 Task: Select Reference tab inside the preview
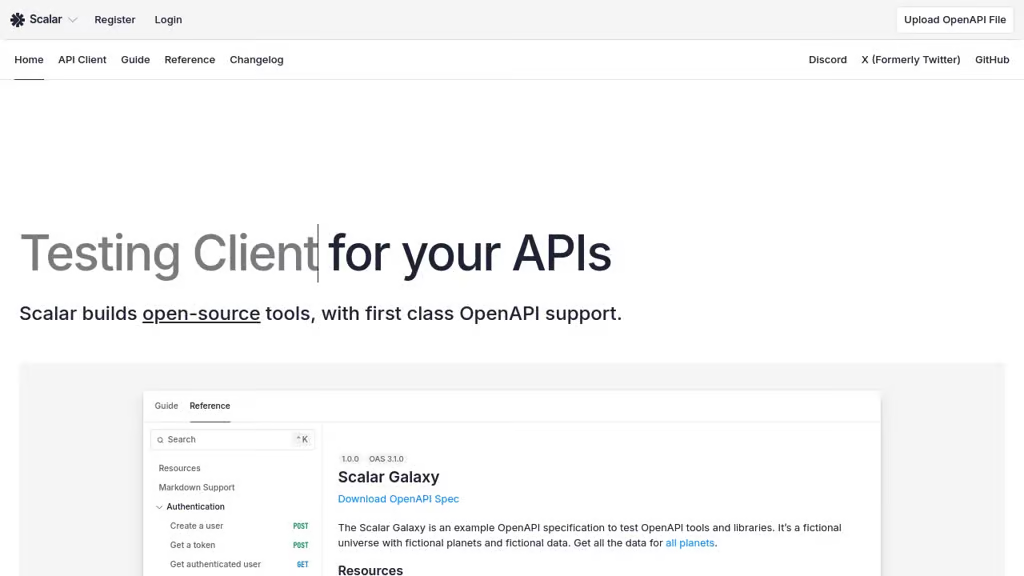[210, 406]
